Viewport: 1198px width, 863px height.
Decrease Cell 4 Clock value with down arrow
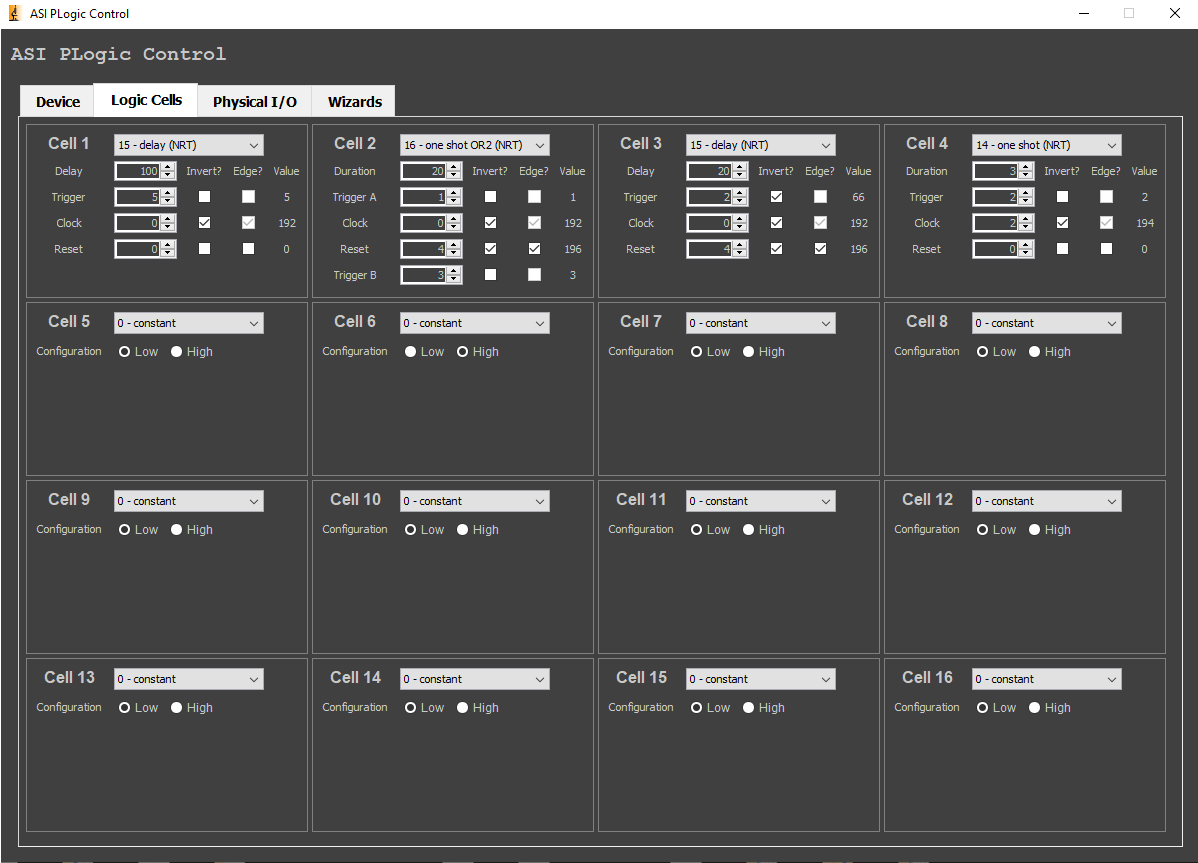[x=1026, y=228]
